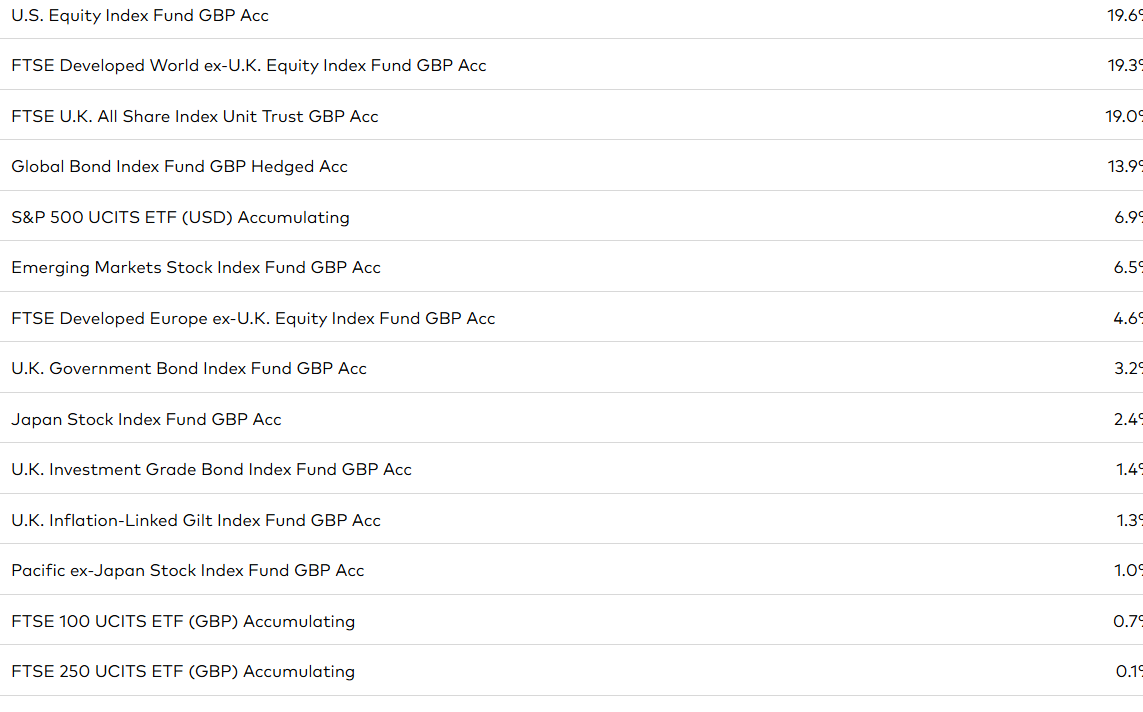Select the 0.7% FTSE 100 ETF percentage
The height and width of the screenshot is (712, 1143).
pos(1128,622)
